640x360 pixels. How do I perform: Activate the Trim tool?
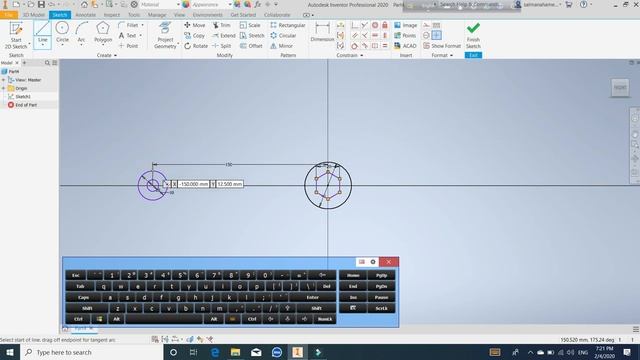pyautogui.click(x=222, y=25)
